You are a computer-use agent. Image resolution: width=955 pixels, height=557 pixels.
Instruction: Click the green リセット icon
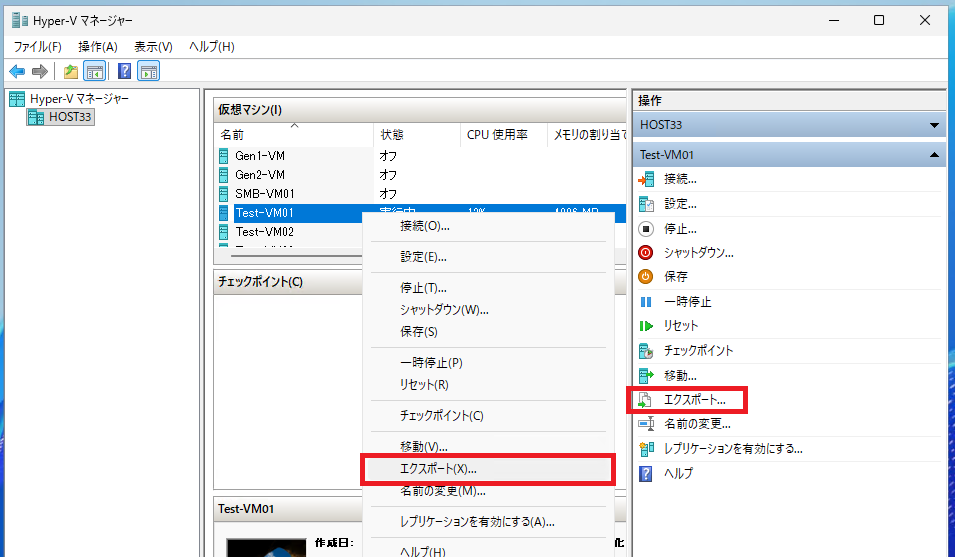[646, 326]
